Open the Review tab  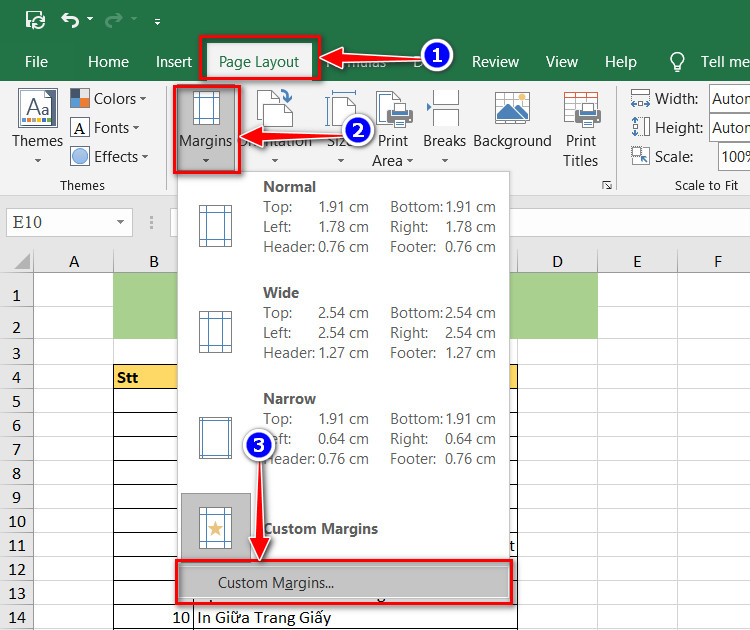495,62
